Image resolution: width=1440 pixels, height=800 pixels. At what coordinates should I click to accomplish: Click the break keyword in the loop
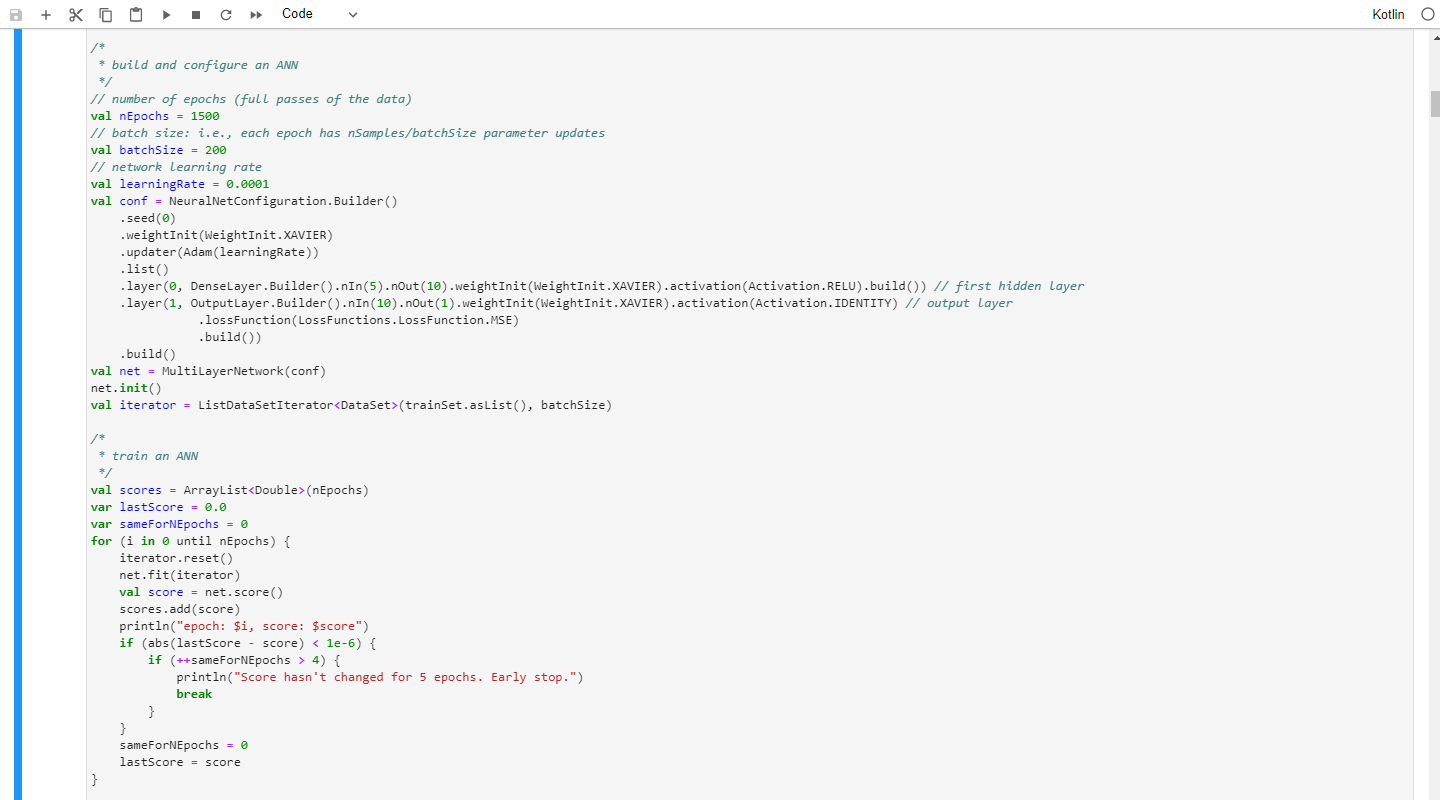pyautogui.click(x=194, y=693)
